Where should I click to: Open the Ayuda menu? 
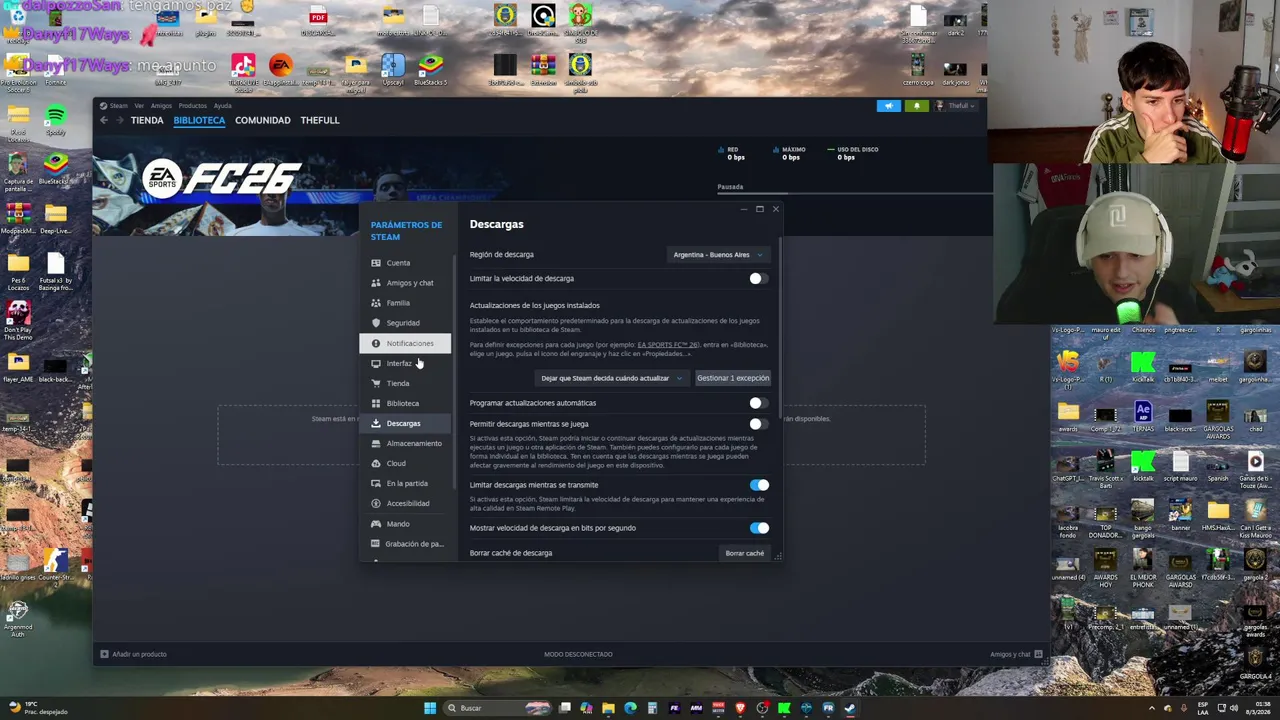(222, 106)
